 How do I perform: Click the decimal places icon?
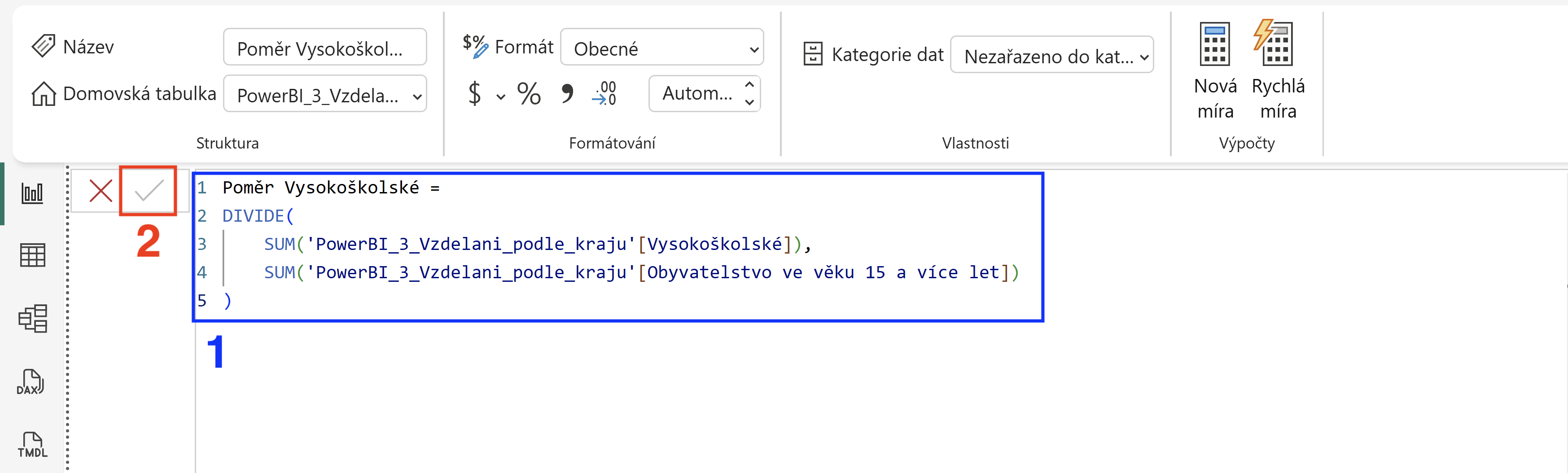(604, 94)
